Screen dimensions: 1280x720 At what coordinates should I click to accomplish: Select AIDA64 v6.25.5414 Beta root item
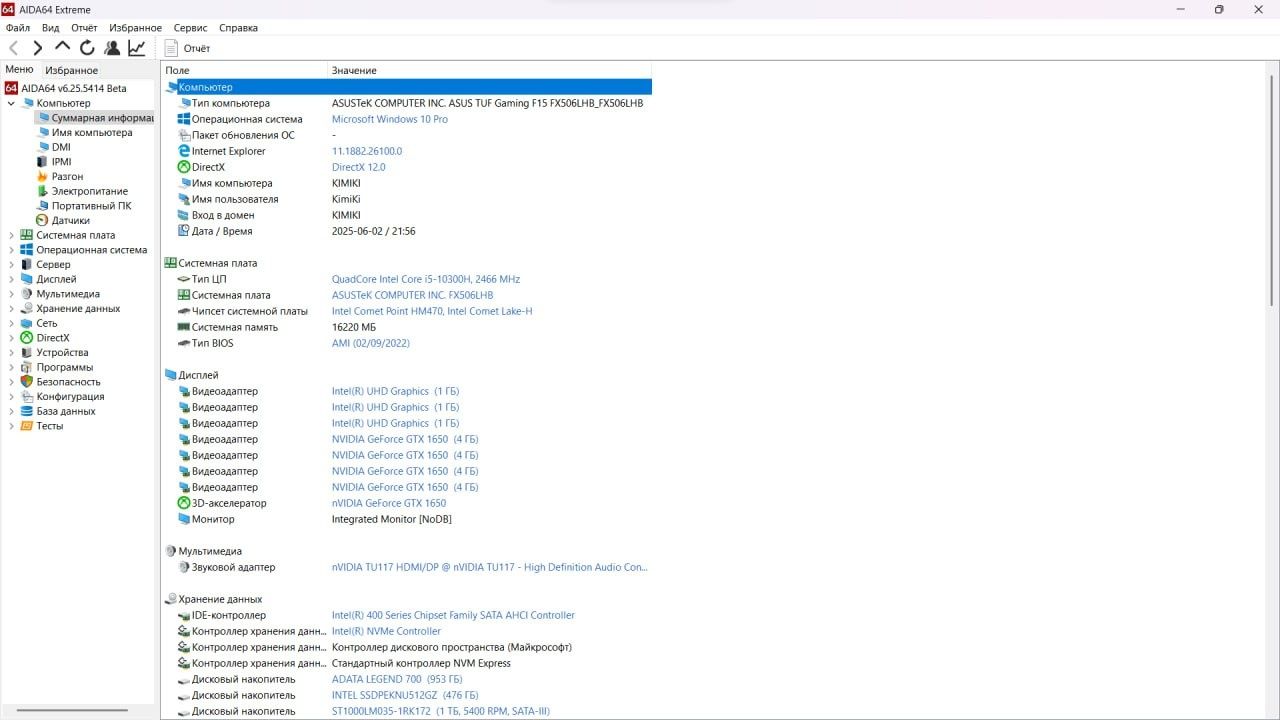coord(66,88)
